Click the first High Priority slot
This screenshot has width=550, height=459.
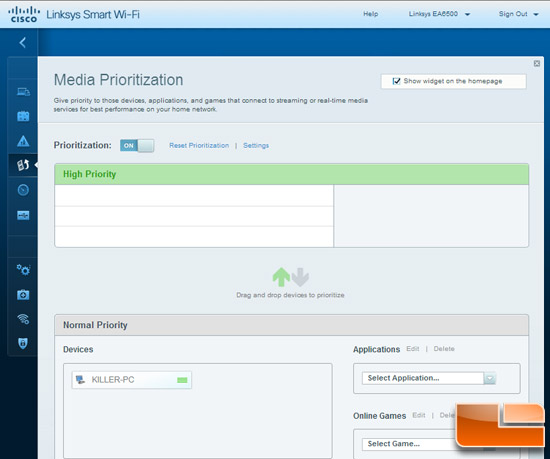tap(194, 195)
